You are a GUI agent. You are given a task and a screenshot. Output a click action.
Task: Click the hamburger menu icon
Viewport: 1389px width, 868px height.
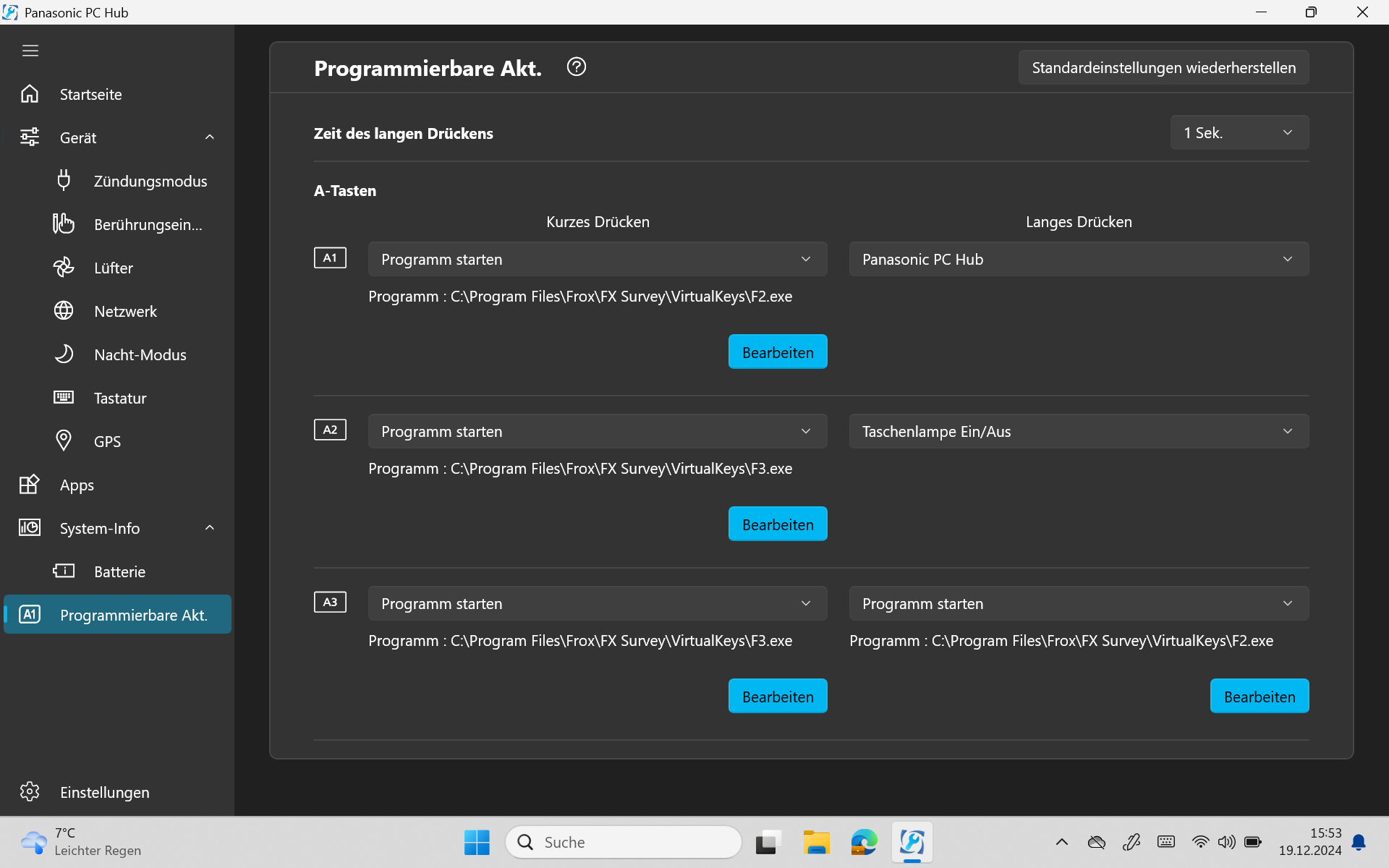click(30, 51)
